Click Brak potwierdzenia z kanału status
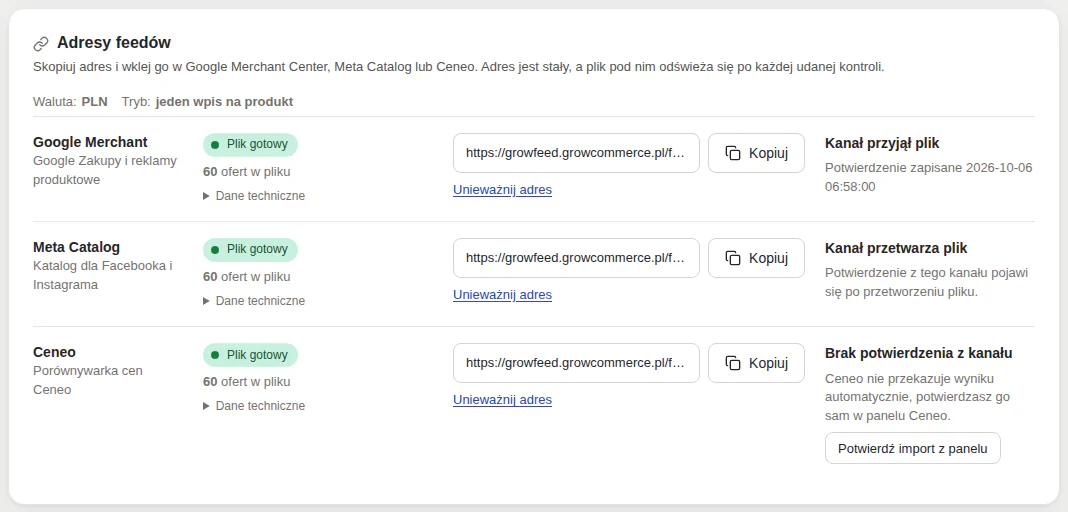 point(918,353)
